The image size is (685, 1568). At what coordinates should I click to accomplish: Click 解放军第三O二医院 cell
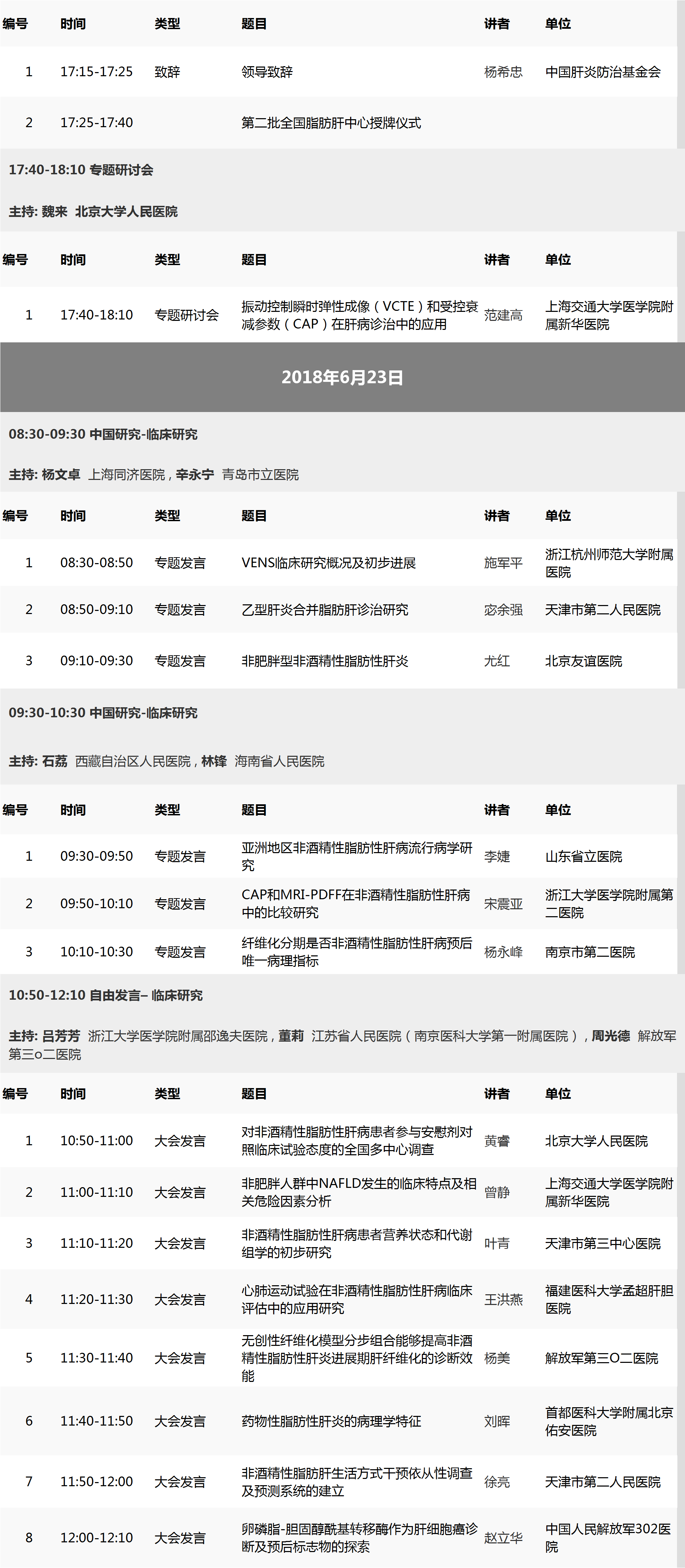point(601,1358)
